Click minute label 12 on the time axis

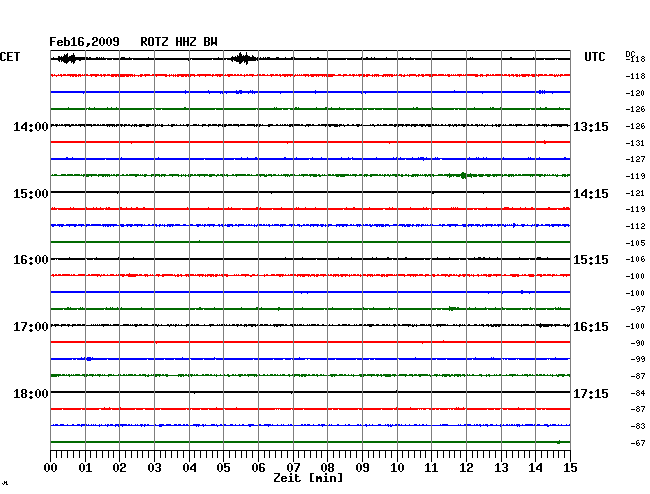click(x=466, y=467)
